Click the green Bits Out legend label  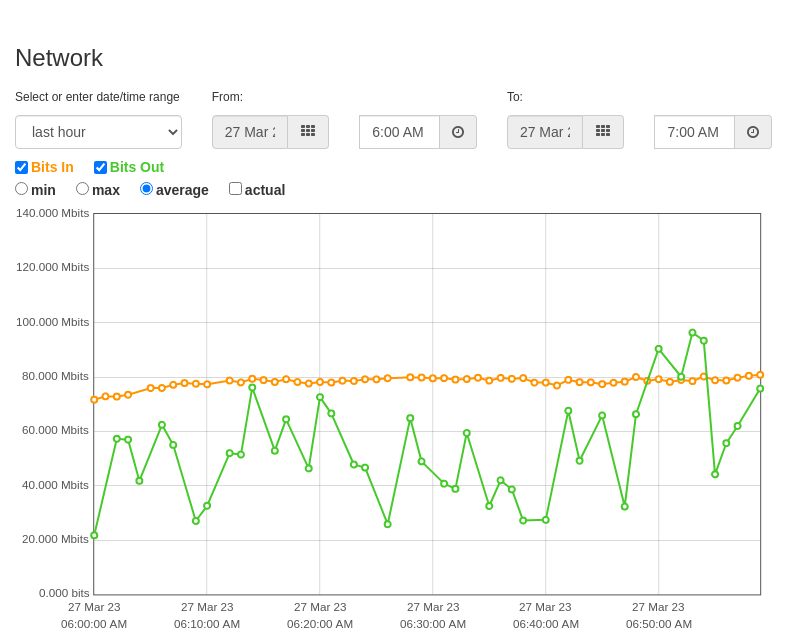click(137, 167)
